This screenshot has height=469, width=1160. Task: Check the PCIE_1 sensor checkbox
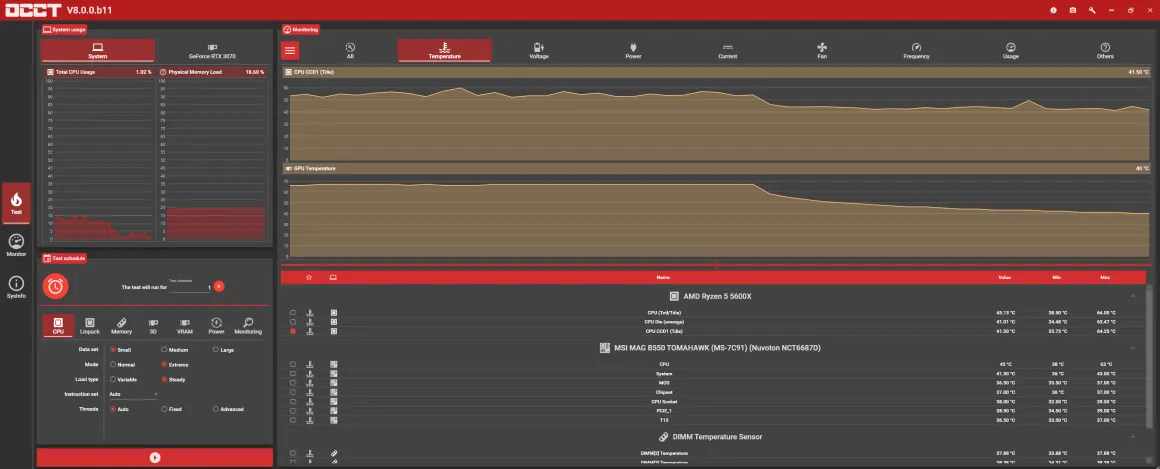click(x=293, y=411)
